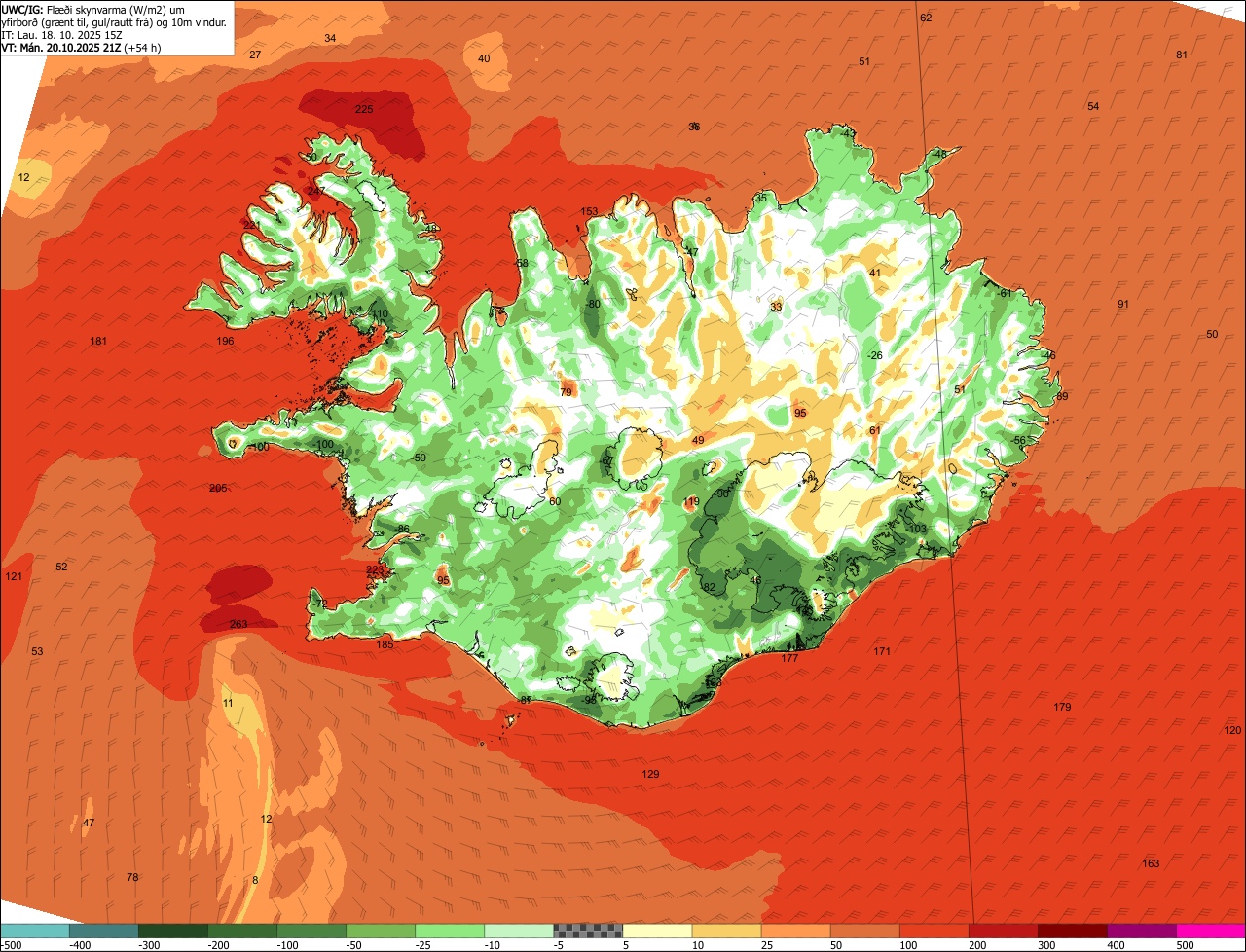Click the checkered swatch between -5 and 5
1246x952 pixels.
pyautogui.click(x=588, y=931)
